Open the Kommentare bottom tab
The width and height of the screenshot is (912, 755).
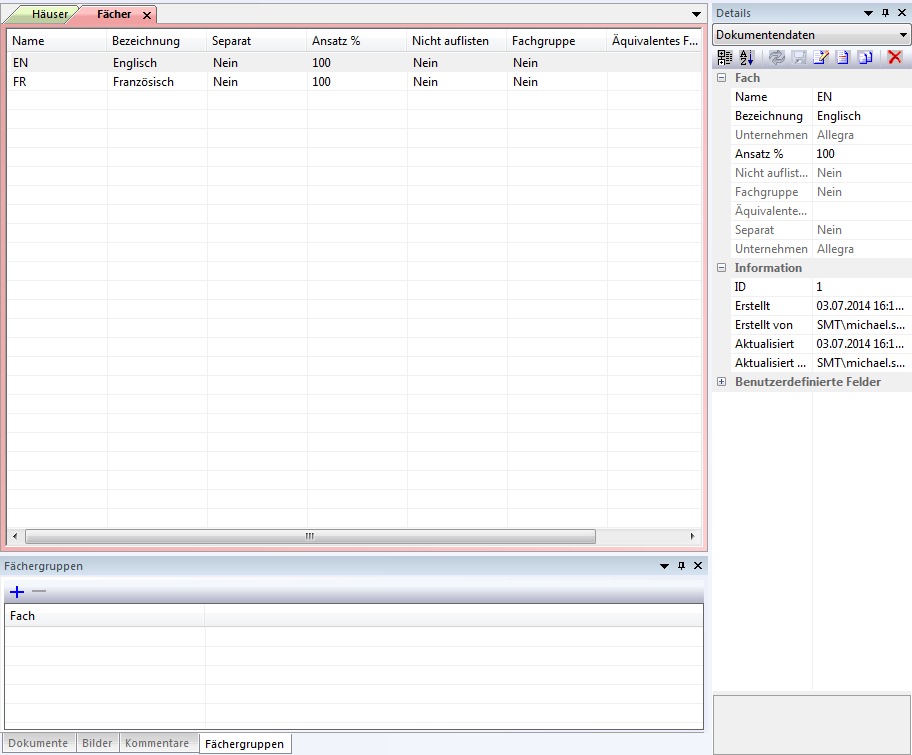pyautogui.click(x=157, y=743)
